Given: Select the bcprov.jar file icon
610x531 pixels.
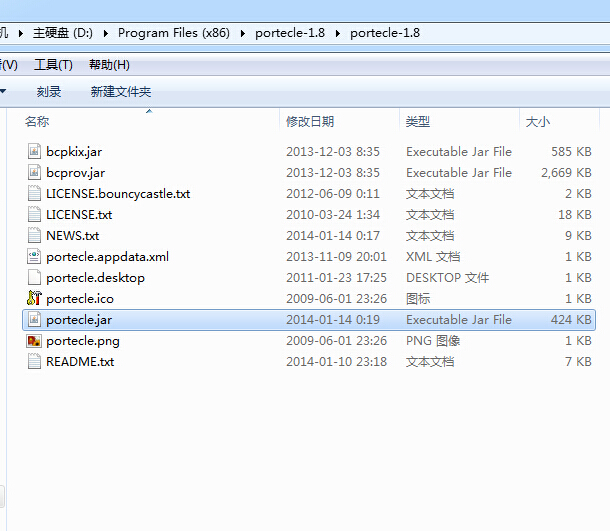Looking at the screenshot, I should pos(34,172).
